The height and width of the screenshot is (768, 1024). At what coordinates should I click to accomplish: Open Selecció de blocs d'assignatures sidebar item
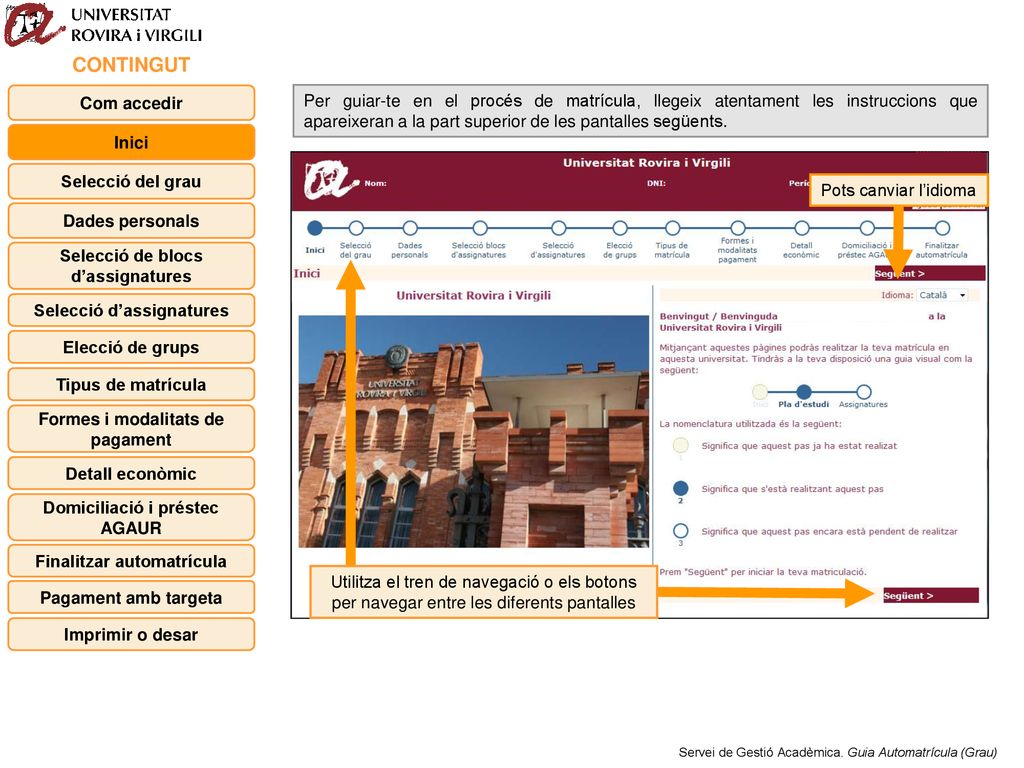(x=131, y=266)
